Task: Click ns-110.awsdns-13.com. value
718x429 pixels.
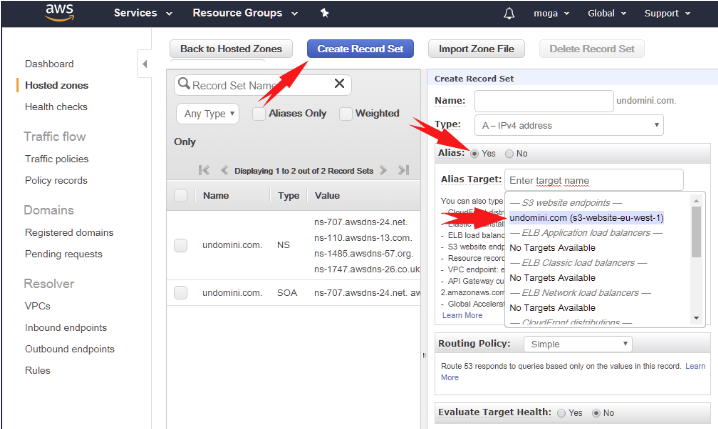Action: tap(363, 238)
